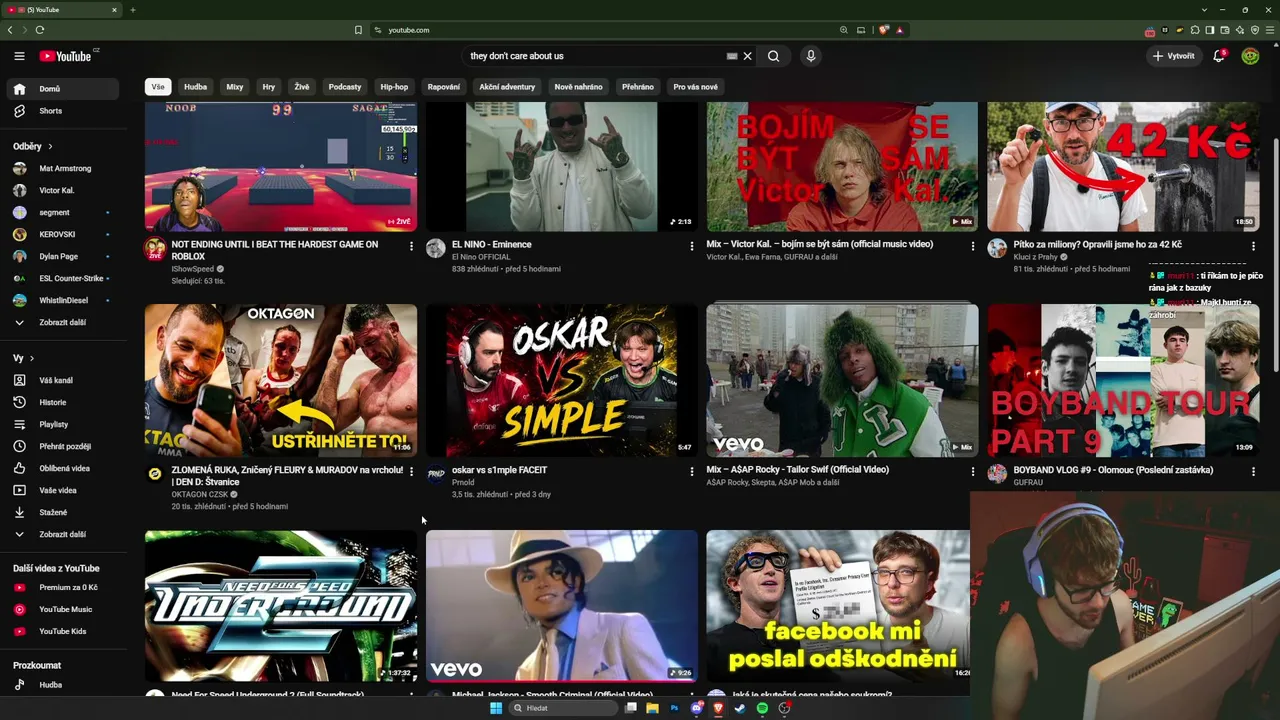Select the Hry filter chip
The width and height of the screenshot is (1280, 720).
269,87
